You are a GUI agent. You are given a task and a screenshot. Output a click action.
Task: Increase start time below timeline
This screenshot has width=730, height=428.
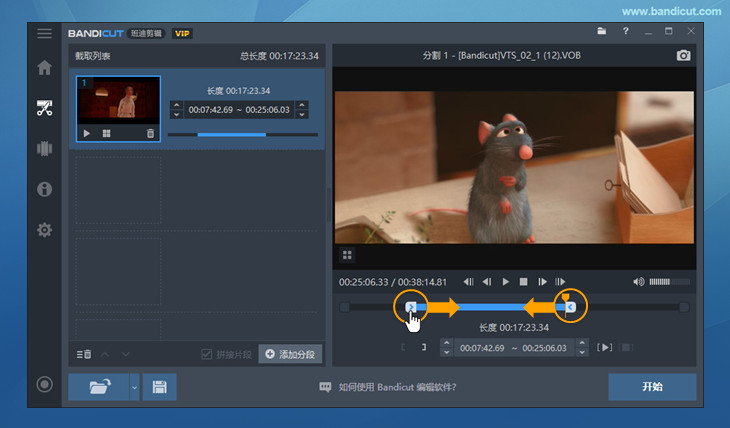pos(446,343)
